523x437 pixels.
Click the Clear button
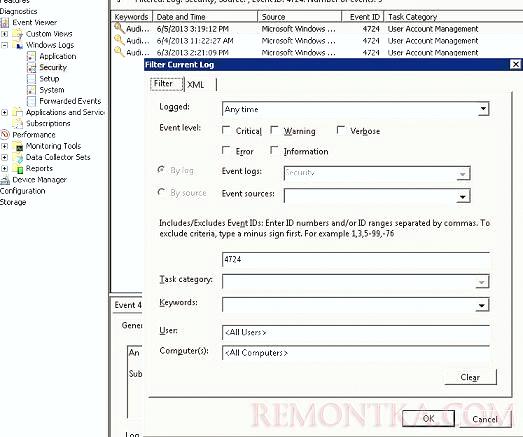coord(470,377)
